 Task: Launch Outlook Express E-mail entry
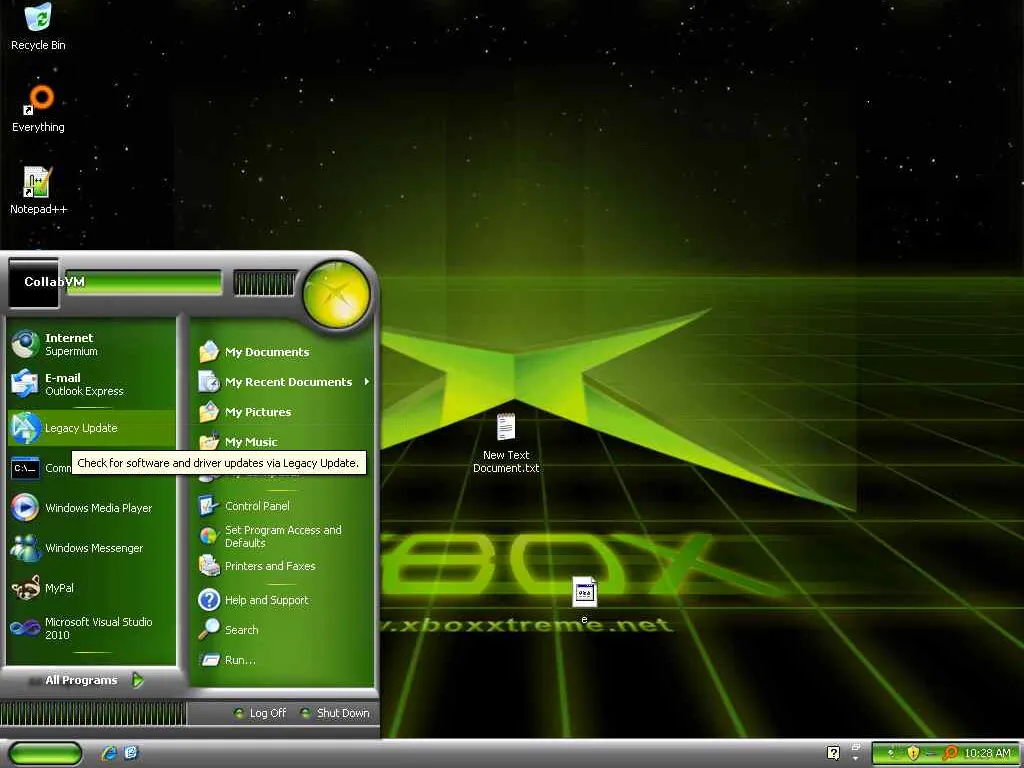(91, 384)
